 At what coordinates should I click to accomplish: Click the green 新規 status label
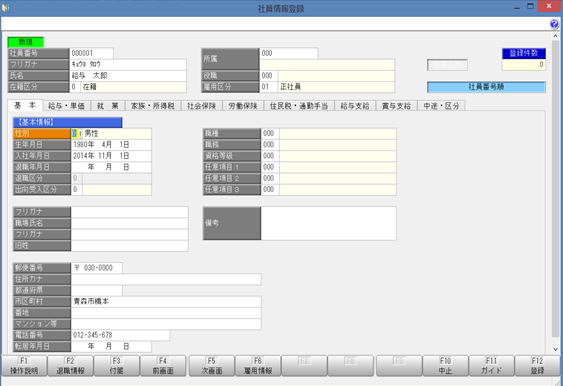click(25, 42)
